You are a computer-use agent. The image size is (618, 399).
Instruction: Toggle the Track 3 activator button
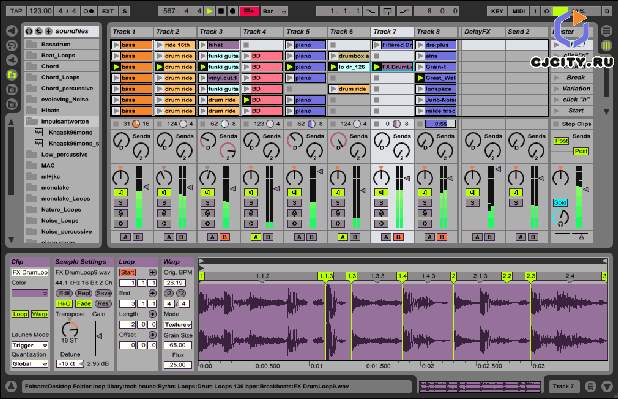click(x=207, y=192)
